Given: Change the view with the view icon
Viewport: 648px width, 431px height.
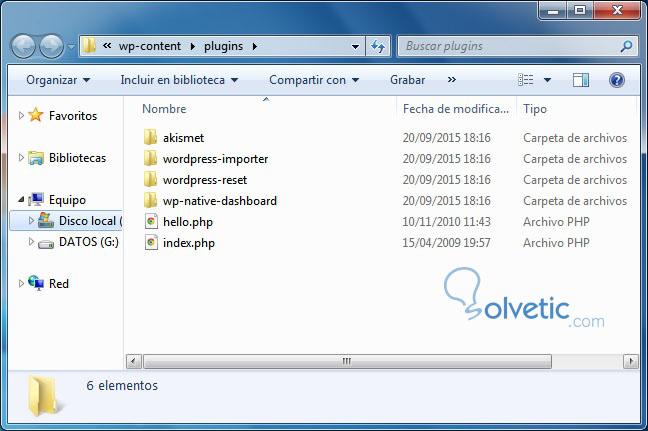Looking at the screenshot, I should [526, 79].
